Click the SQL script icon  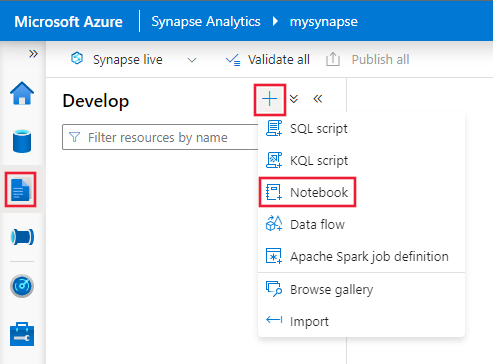274,128
